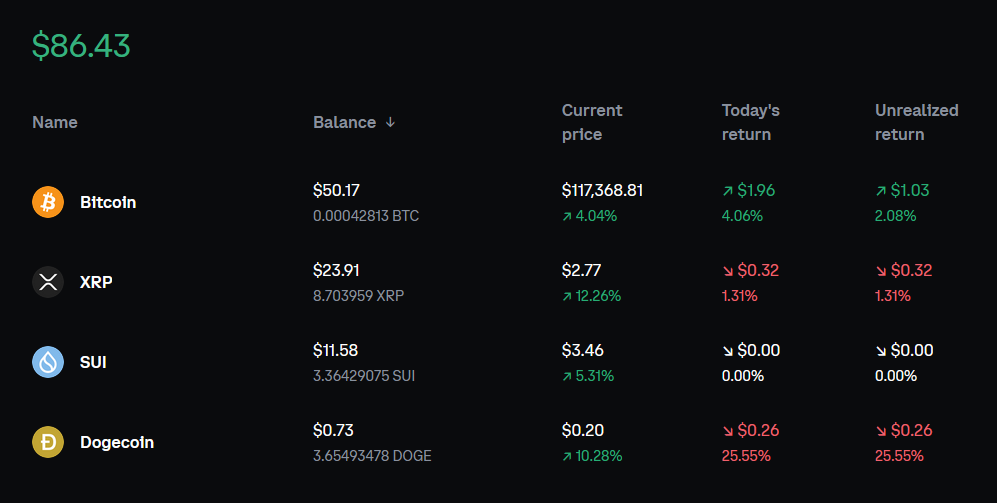Open the XRP asset name link
This screenshot has height=503, width=997.
coord(96,282)
